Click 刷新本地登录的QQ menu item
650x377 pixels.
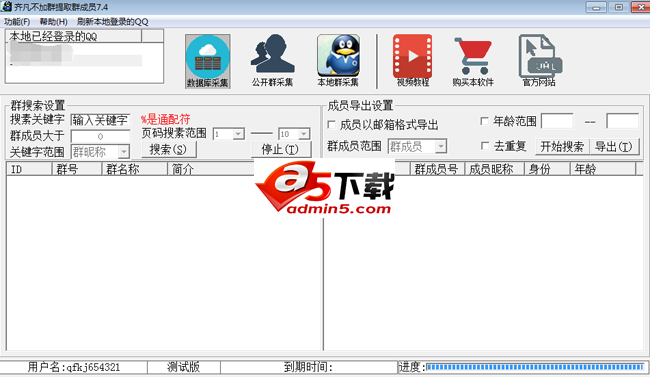click(112, 22)
